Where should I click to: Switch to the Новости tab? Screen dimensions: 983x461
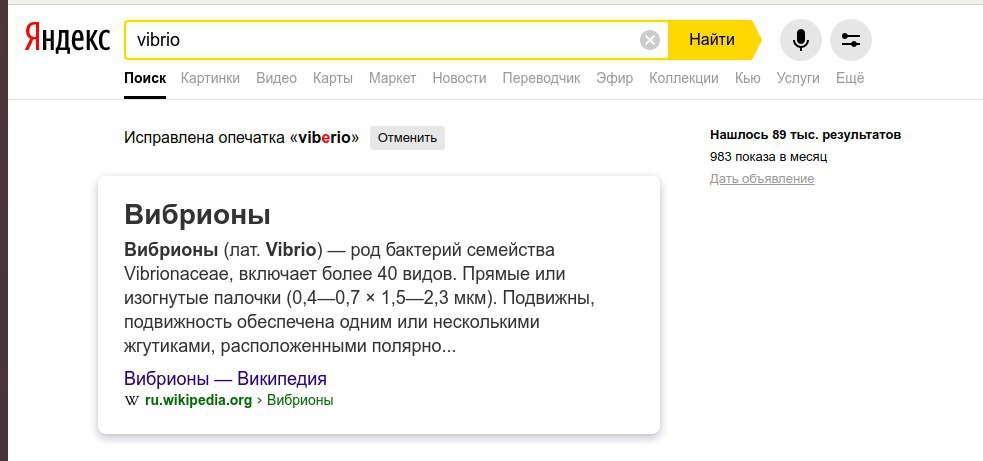460,78
